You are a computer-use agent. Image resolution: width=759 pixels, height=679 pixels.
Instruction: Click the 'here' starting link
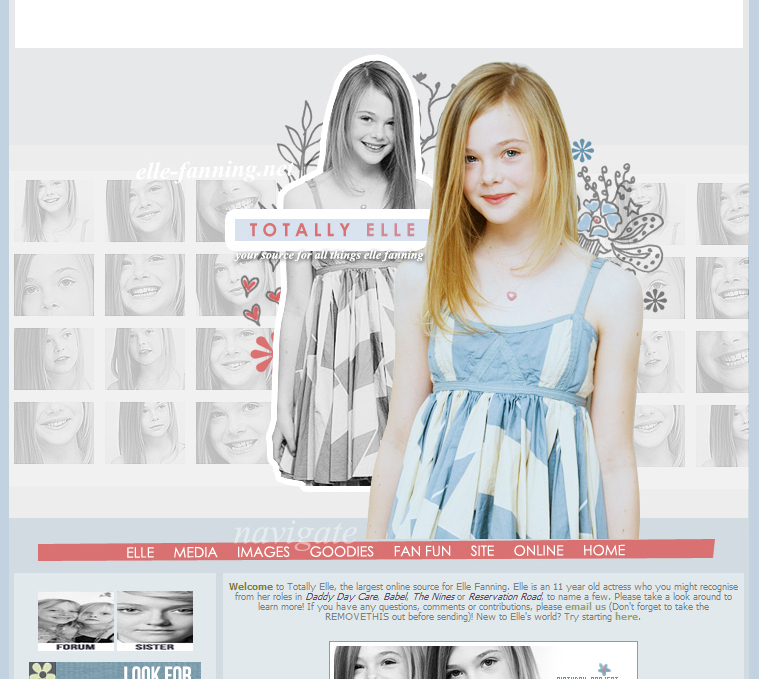626,617
